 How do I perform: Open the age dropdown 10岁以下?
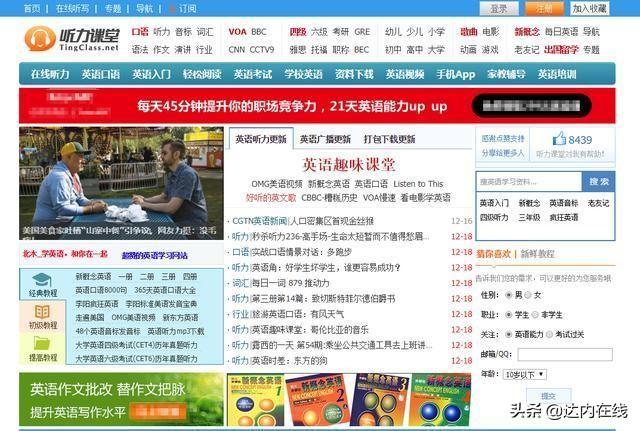(524, 374)
